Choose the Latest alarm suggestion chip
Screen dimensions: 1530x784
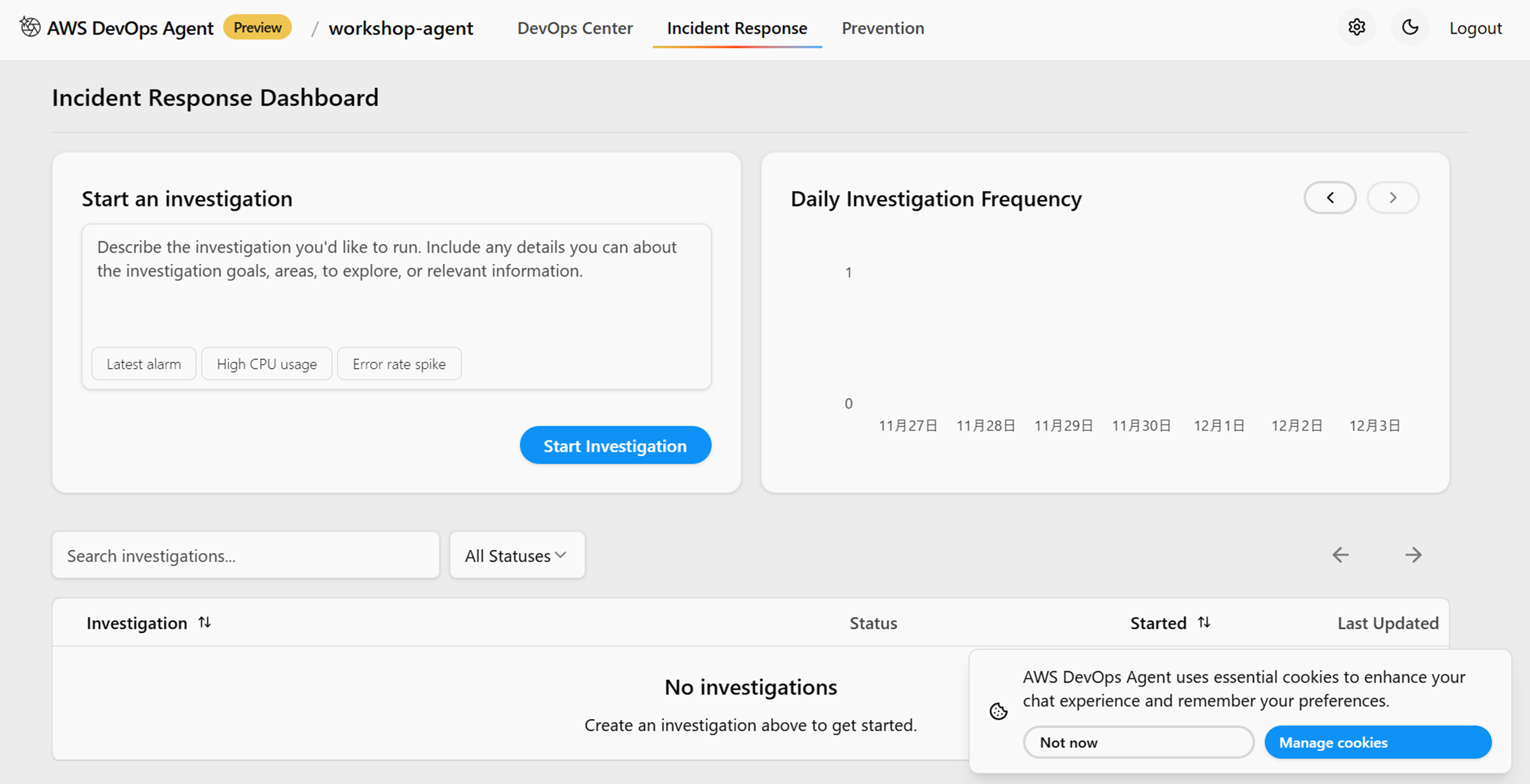coord(144,364)
